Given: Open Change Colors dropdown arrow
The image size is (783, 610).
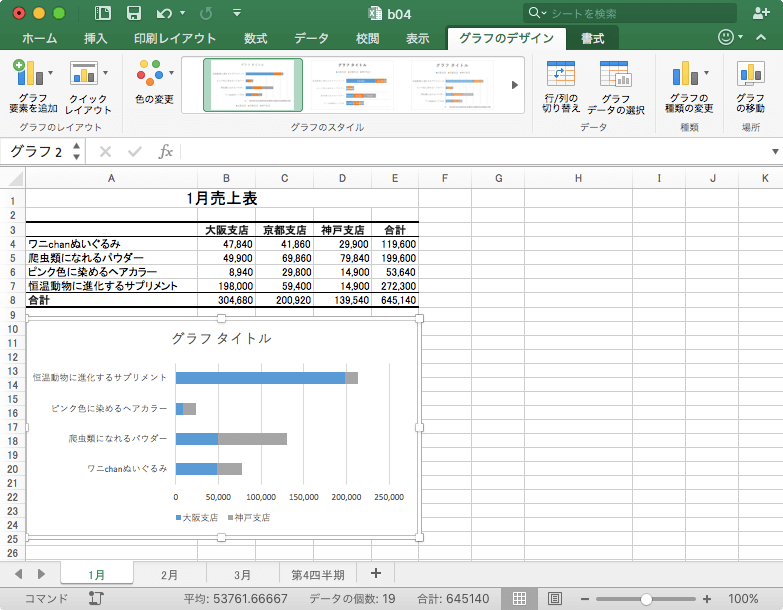Looking at the screenshot, I should coord(171,73).
